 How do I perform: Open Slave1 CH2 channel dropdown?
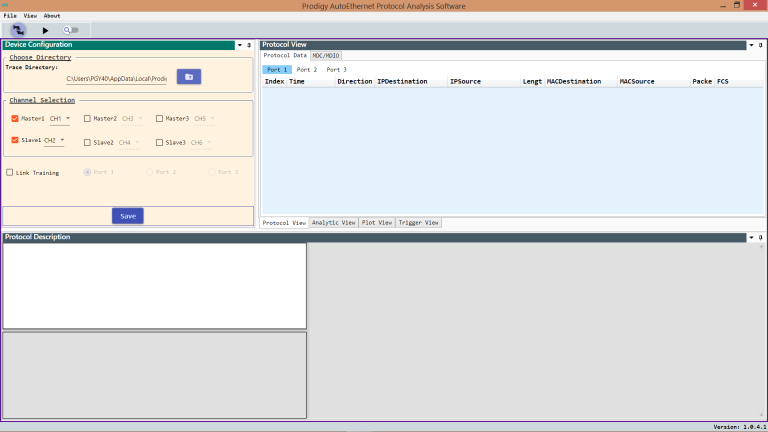coord(54,141)
